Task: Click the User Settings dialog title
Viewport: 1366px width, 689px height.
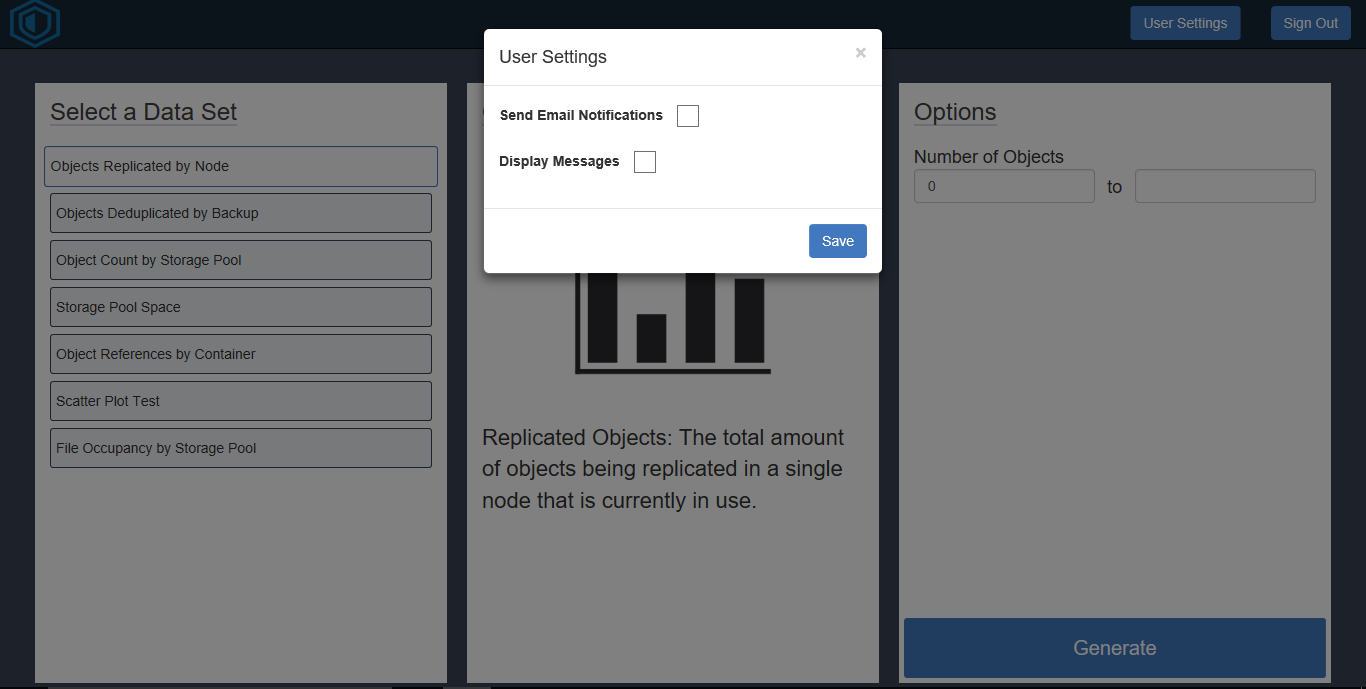Action: [553, 57]
